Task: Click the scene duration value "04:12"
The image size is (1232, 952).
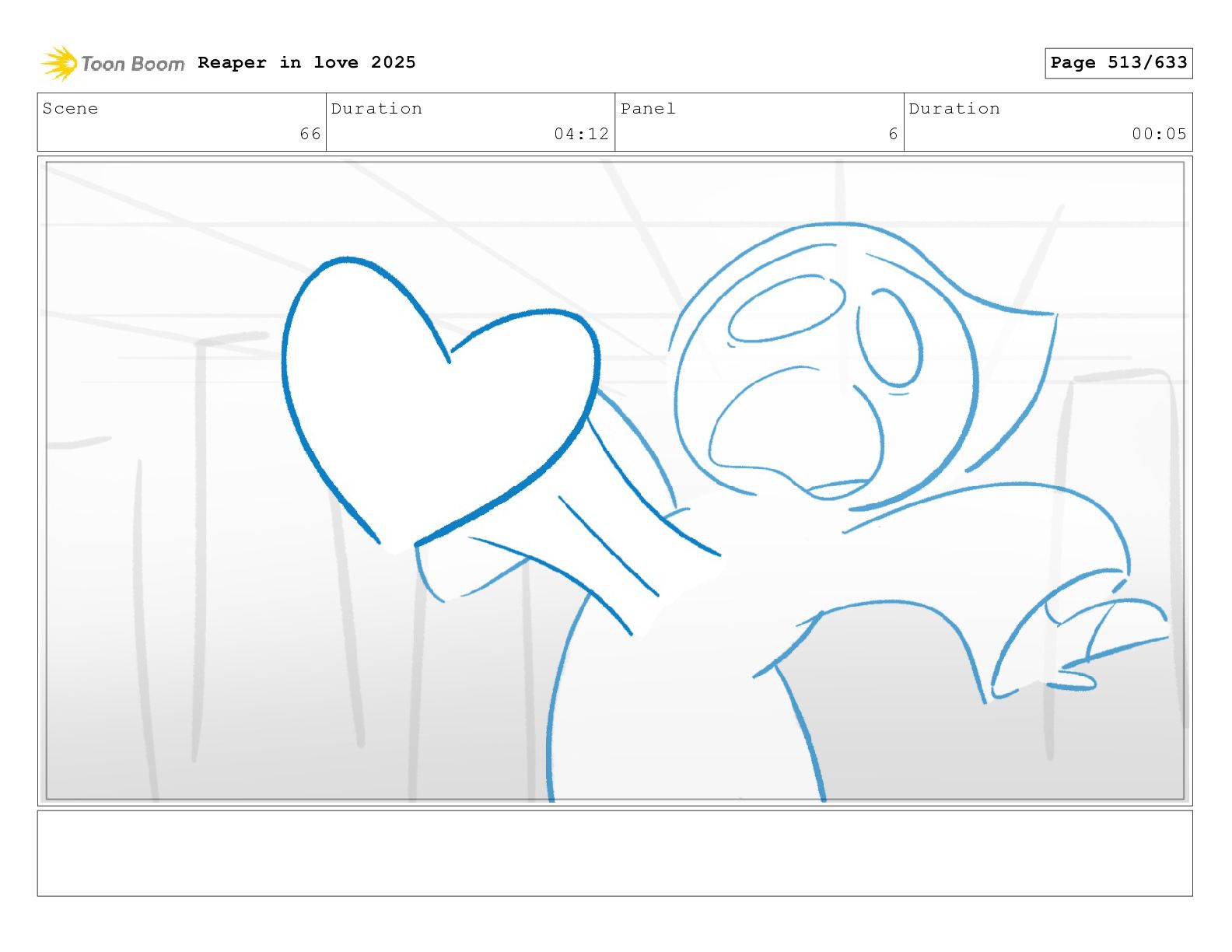Action: coord(581,134)
